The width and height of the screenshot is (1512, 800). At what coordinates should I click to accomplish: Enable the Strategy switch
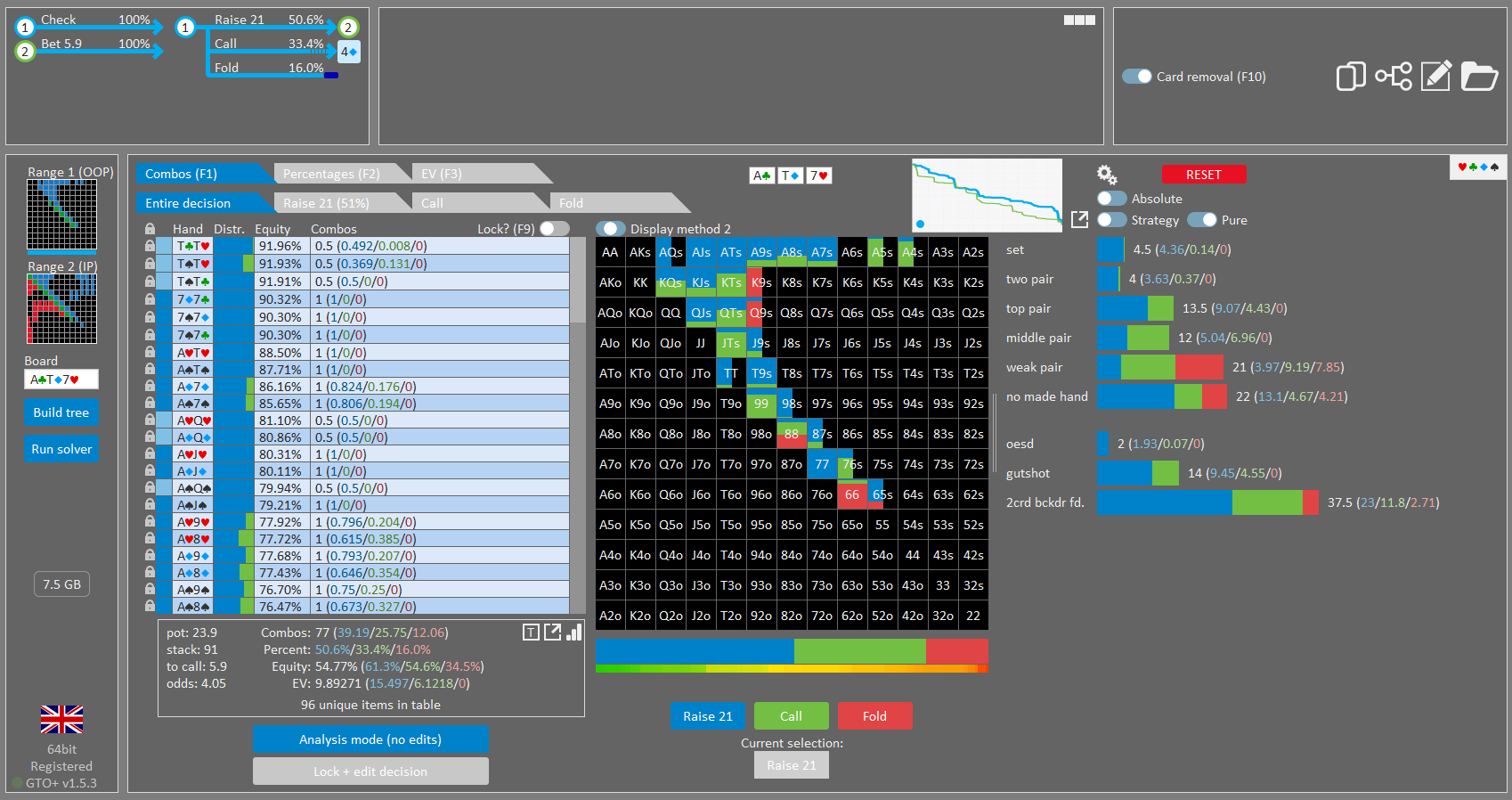coord(1112,220)
